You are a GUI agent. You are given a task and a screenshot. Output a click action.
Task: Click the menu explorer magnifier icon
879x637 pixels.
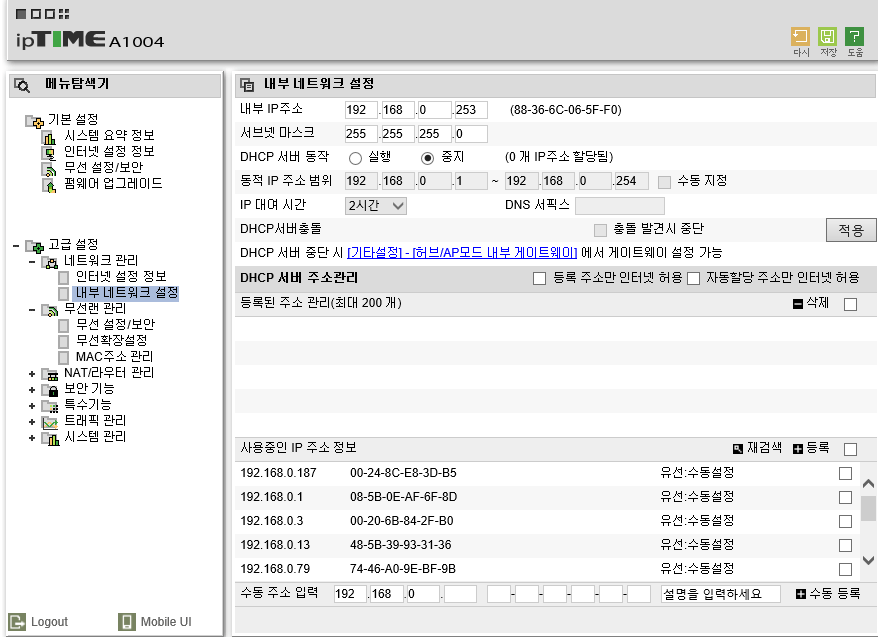(22, 85)
